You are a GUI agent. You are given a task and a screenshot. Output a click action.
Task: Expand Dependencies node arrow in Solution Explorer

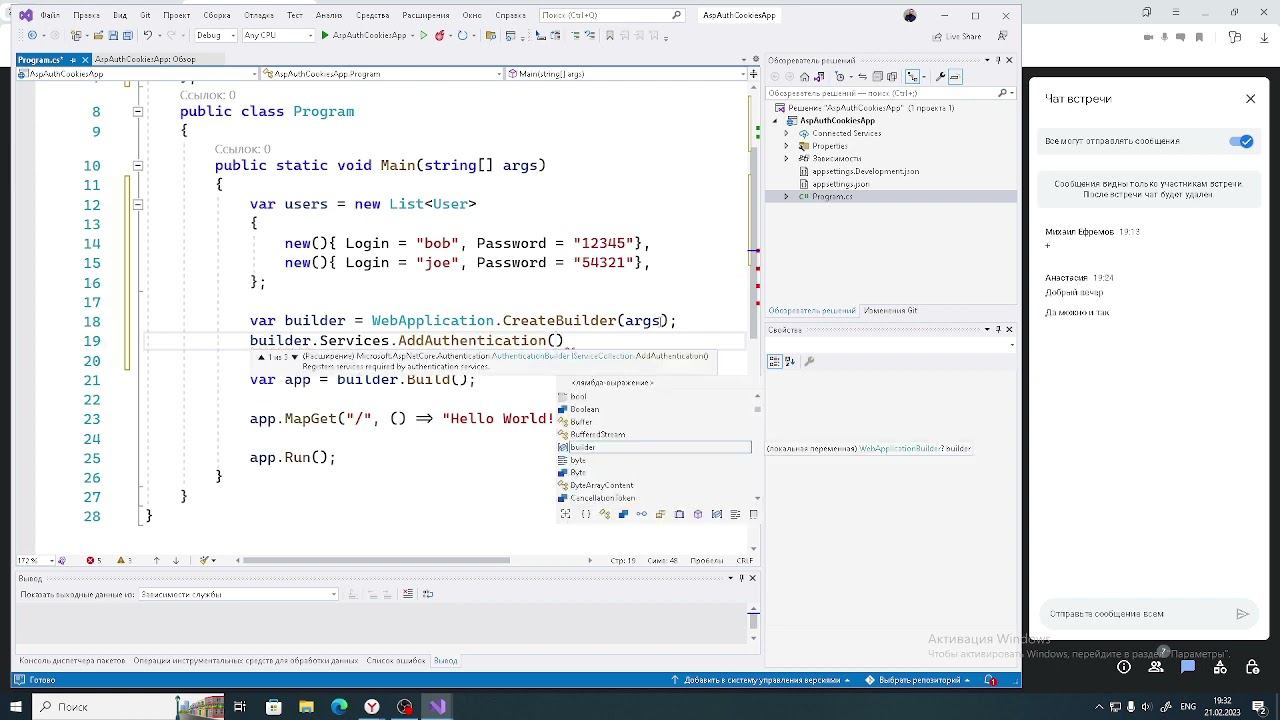coord(786,158)
